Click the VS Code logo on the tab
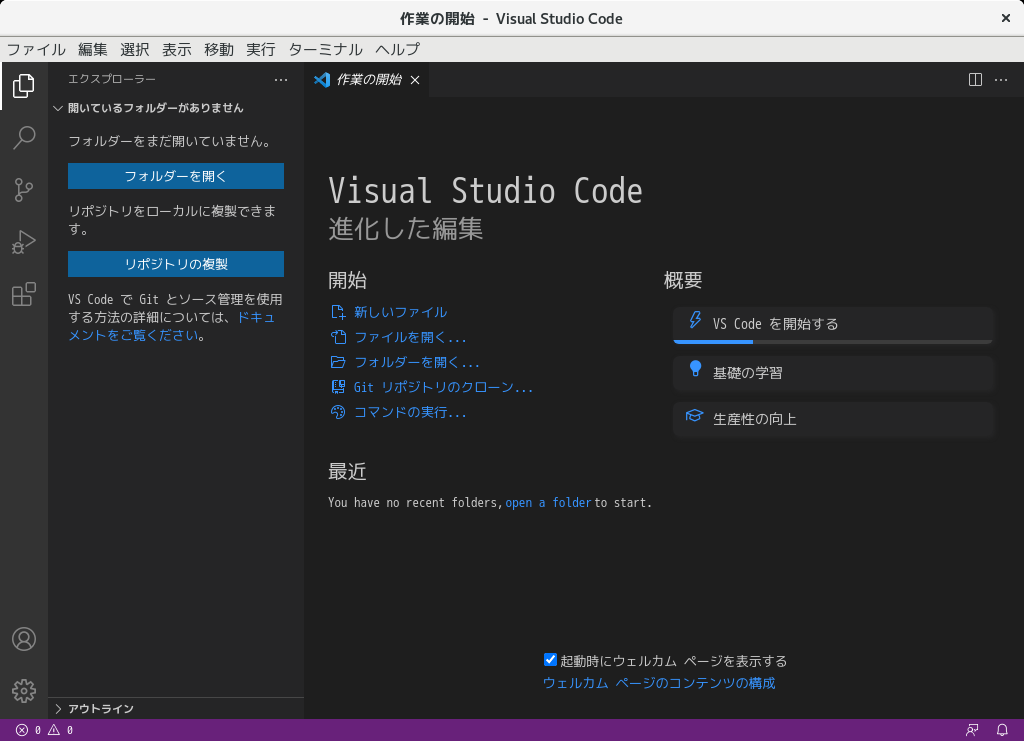Image resolution: width=1024 pixels, height=741 pixels. [x=322, y=80]
